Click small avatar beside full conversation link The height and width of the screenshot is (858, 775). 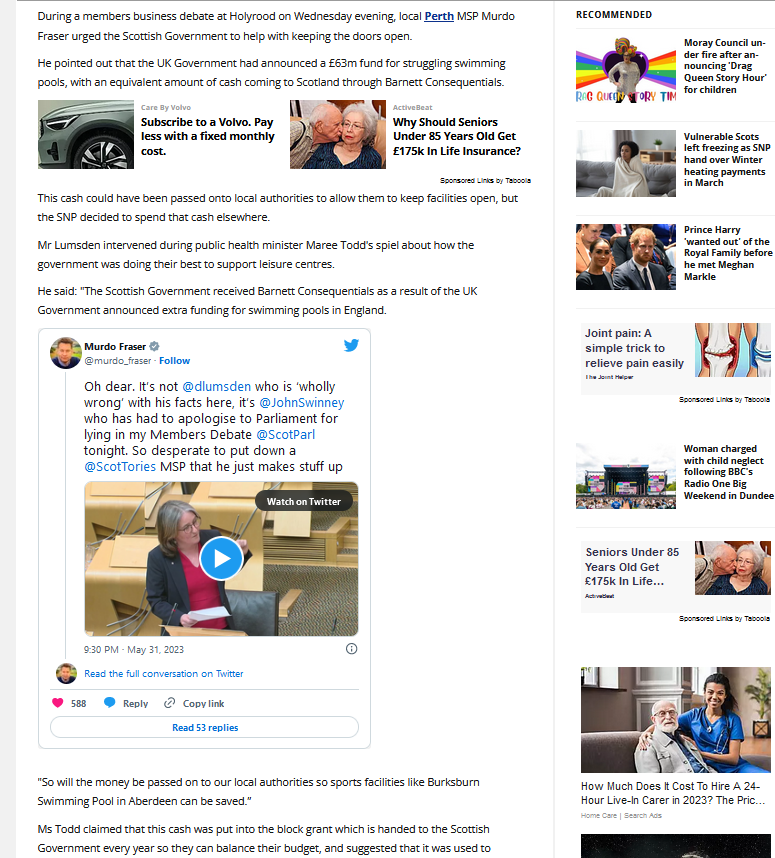click(67, 674)
